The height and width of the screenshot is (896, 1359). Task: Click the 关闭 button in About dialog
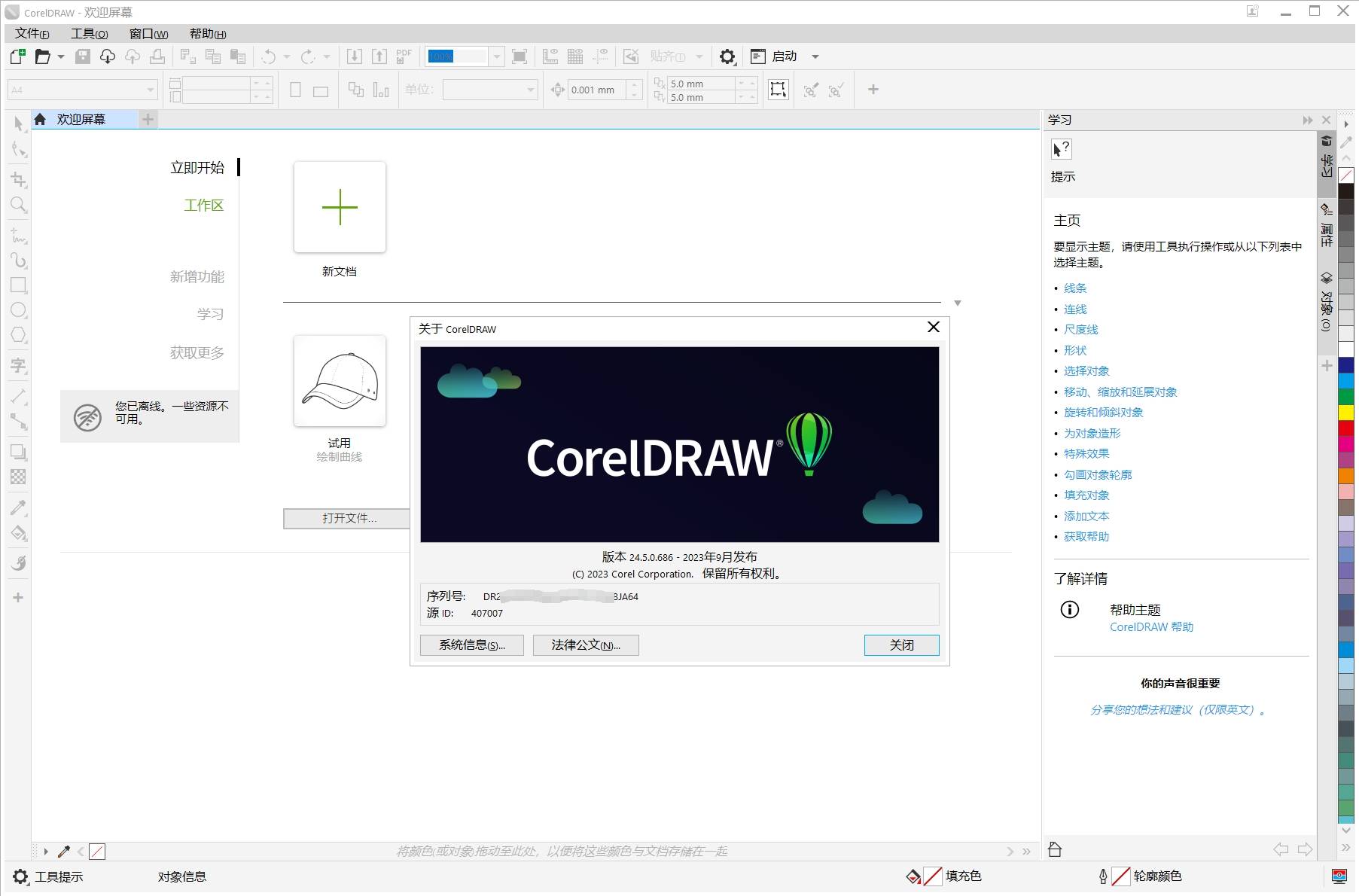coord(900,645)
